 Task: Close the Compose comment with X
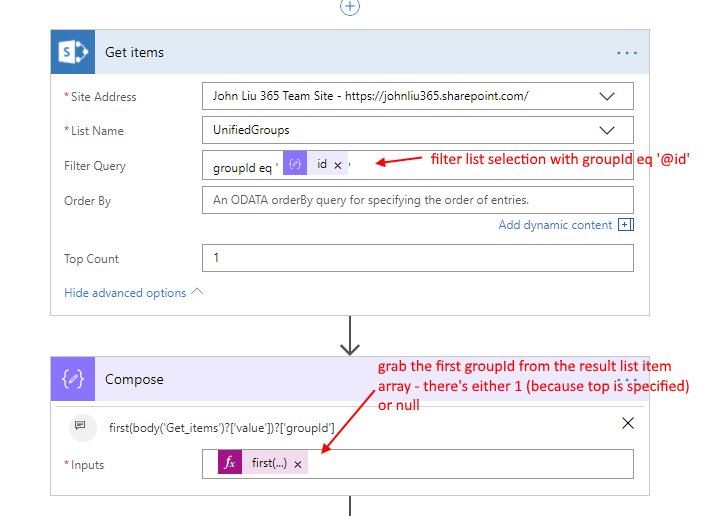(x=628, y=424)
